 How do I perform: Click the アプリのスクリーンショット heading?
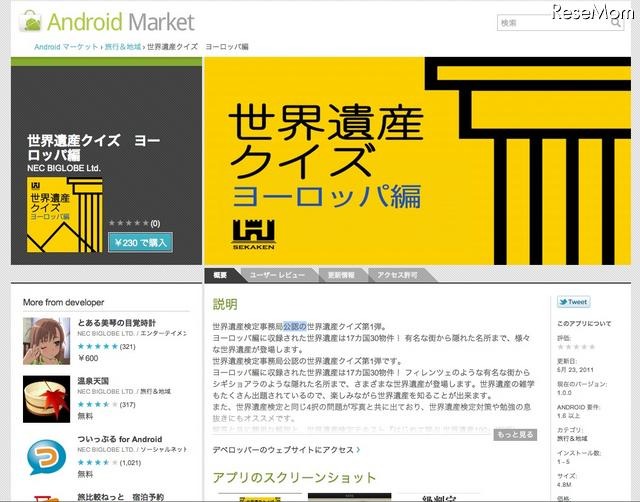coord(294,477)
